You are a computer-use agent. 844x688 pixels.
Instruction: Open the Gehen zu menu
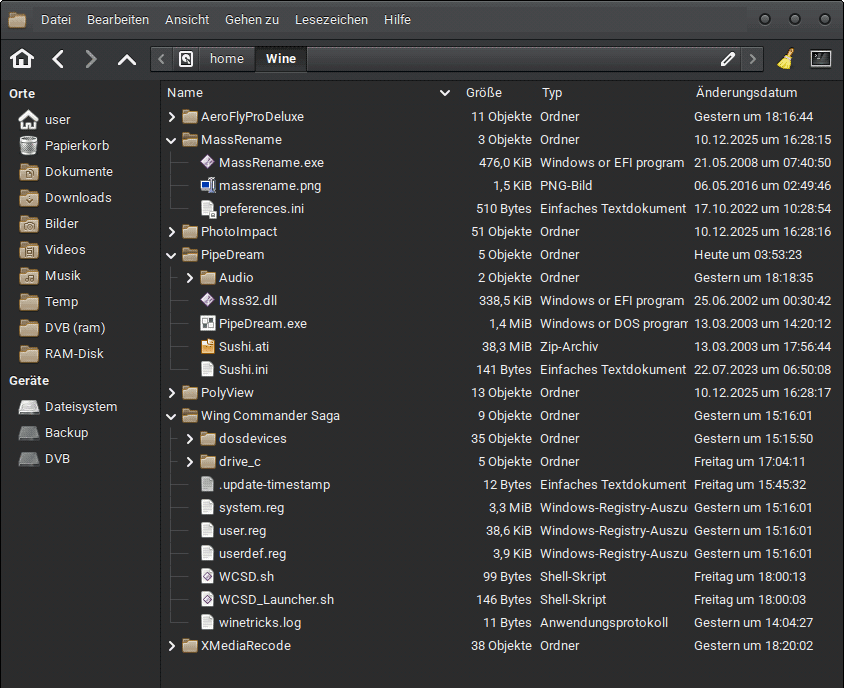point(252,20)
